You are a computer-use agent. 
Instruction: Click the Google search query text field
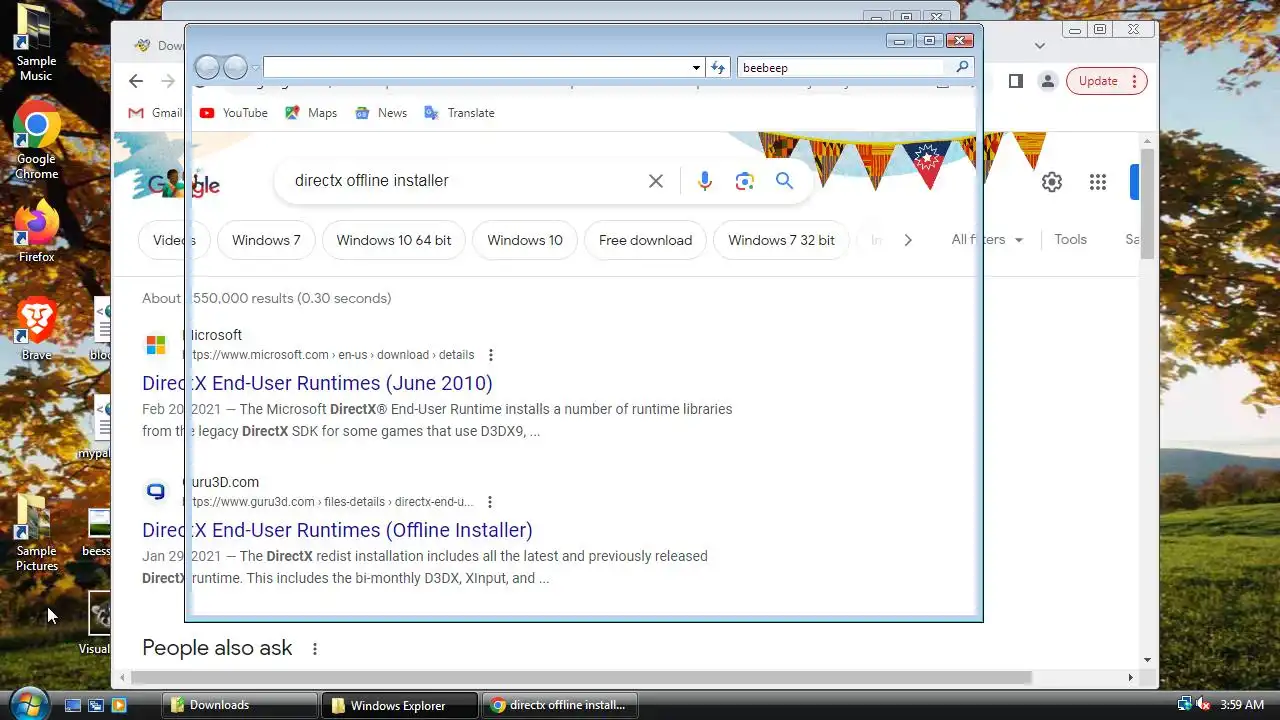[464, 181]
